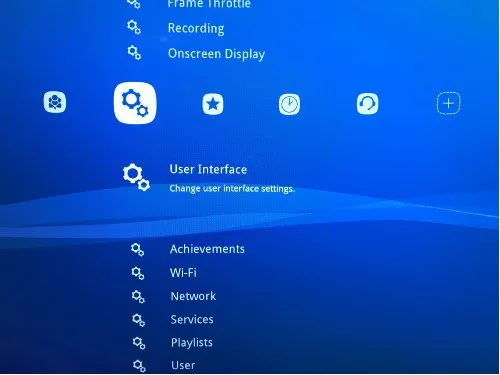Click 'Change user interface settings.' description
Image resolution: width=500 pixels, height=375 pixels.
click(x=232, y=189)
